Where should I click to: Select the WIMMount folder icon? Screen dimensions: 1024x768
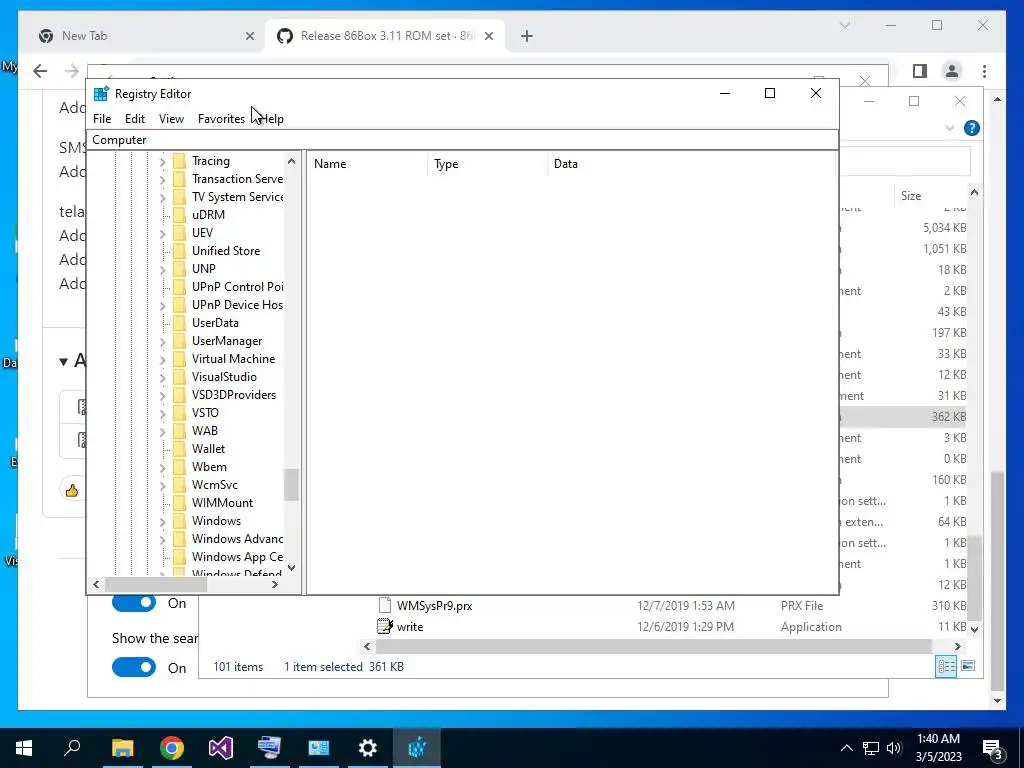[x=180, y=503]
